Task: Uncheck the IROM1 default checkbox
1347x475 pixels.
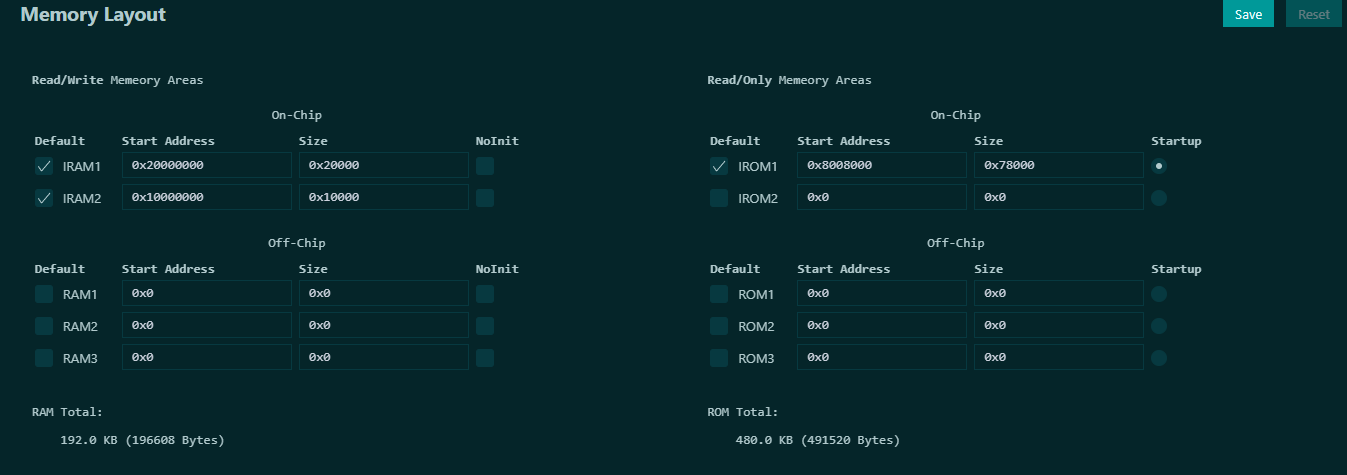Action: pyautogui.click(x=719, y=166)
